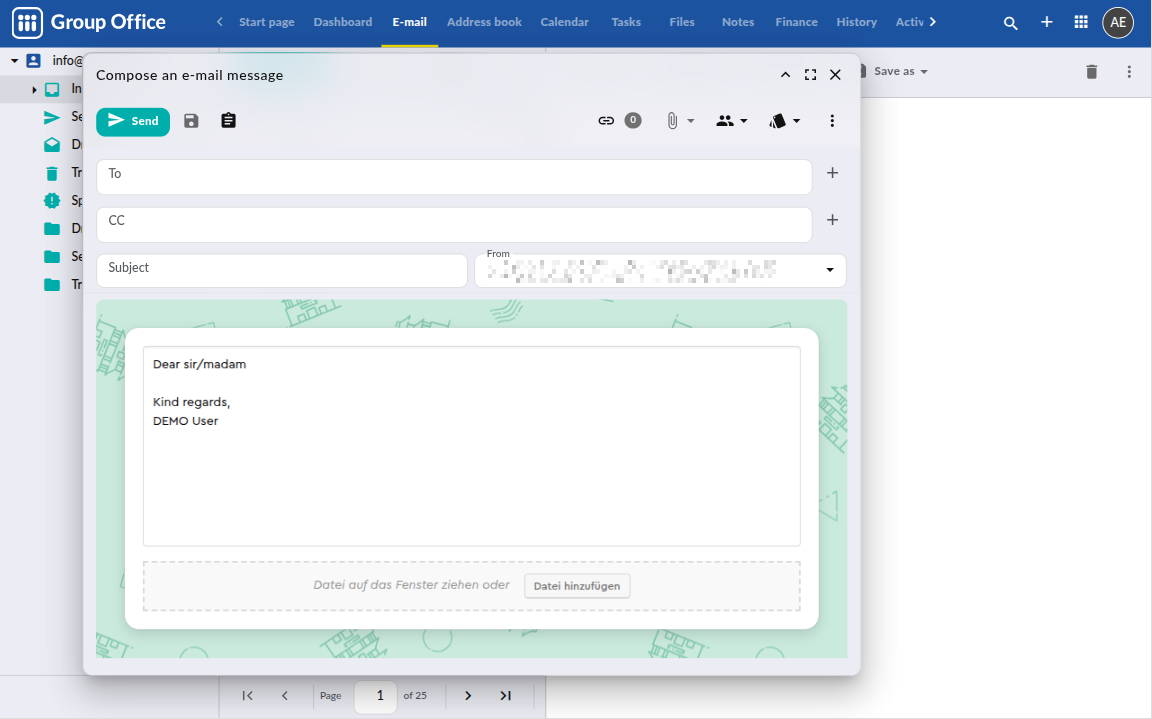The image size is (1152, 719).
Task: Select the Drafts open-envelope folder icon
Action: click(52, 145)
